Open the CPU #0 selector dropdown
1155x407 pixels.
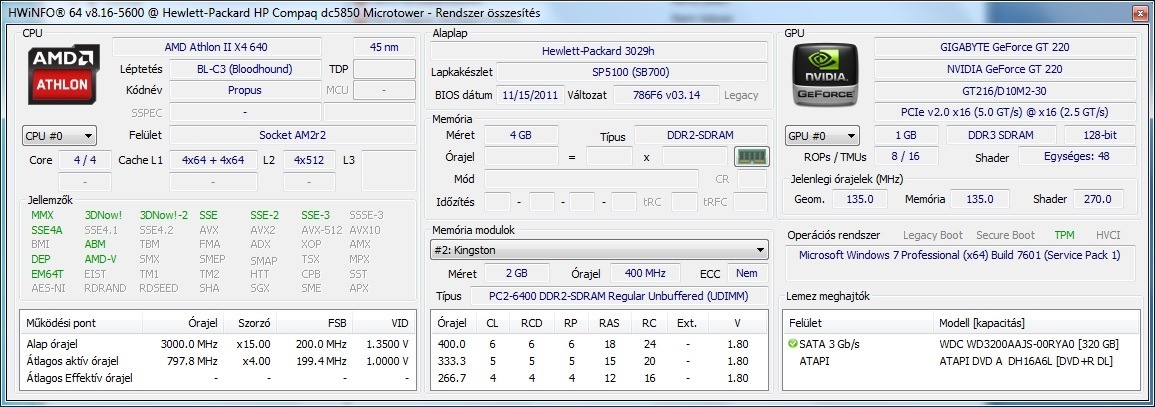click(59, 136)
